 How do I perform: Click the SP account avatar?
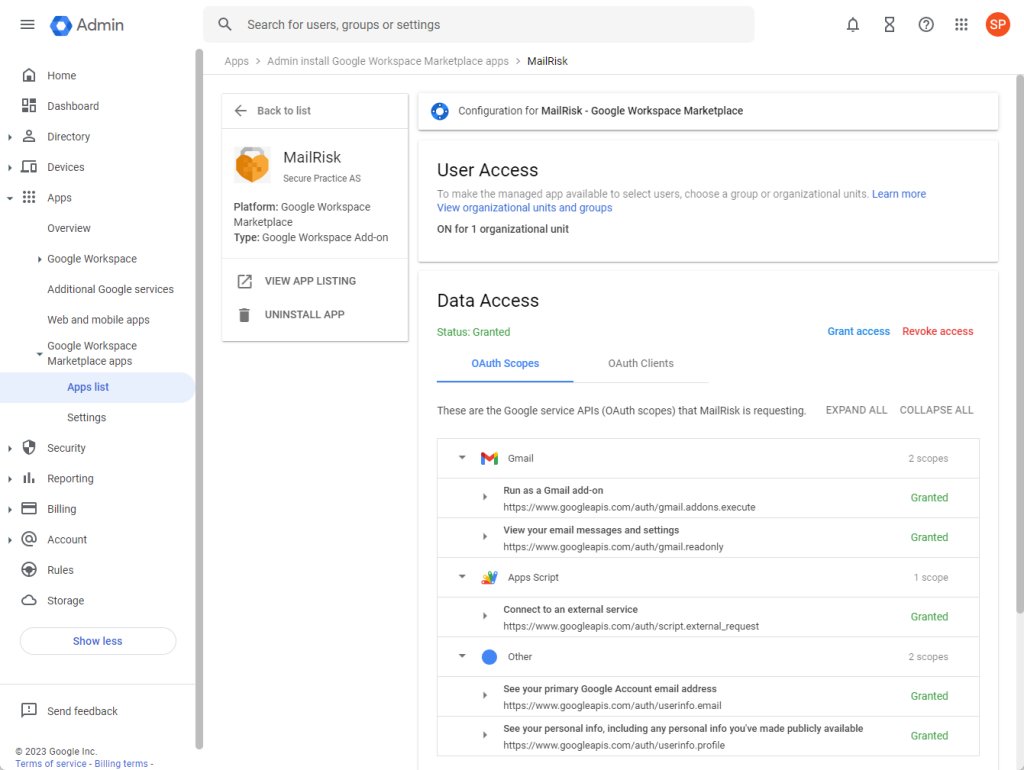pyautogui.click(x=997, y=25)
